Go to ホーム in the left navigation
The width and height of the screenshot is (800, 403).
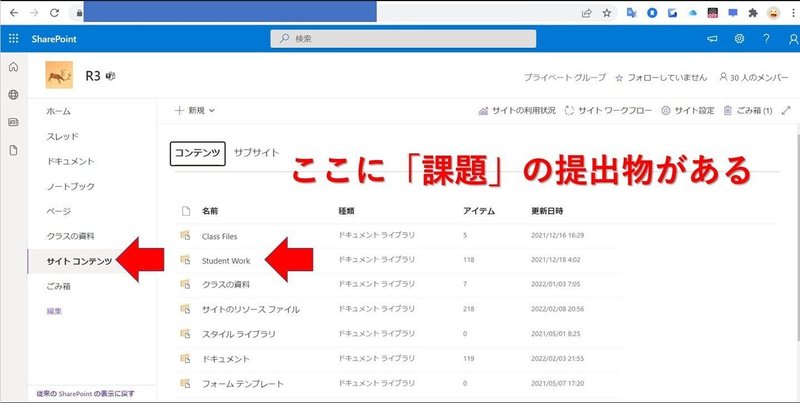(59, 111)
